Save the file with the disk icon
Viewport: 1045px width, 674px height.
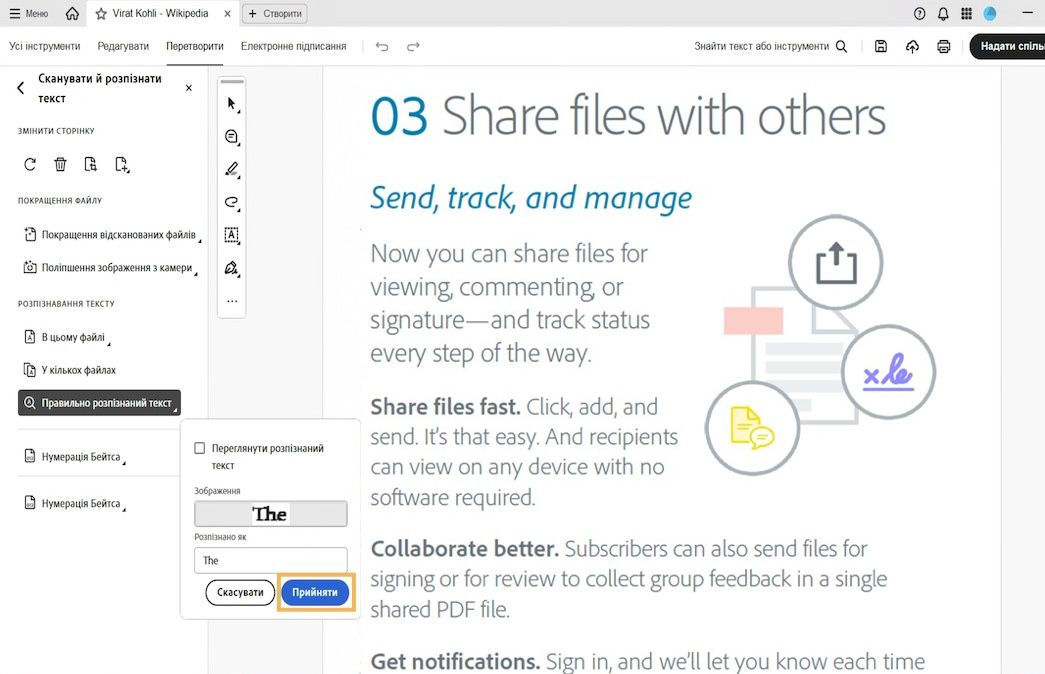click(880, 46)
